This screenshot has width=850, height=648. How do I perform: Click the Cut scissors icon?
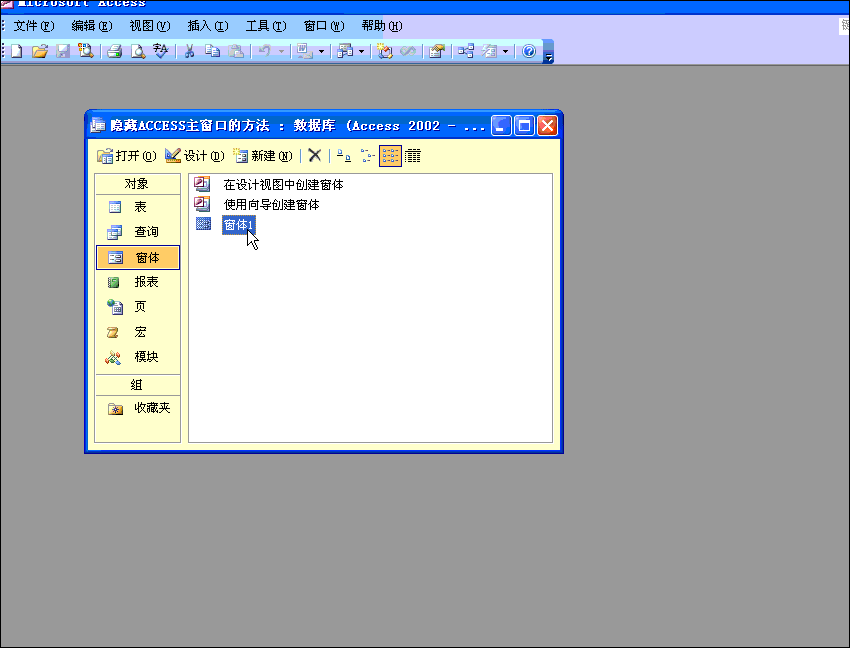189,52
